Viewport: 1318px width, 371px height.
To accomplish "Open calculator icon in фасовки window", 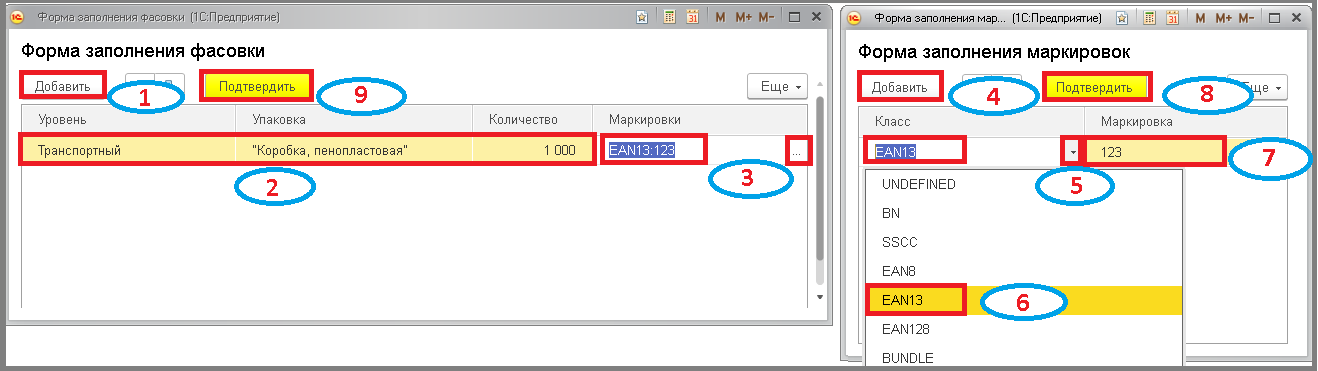I will pyautogui.click(x=669, y=18).
